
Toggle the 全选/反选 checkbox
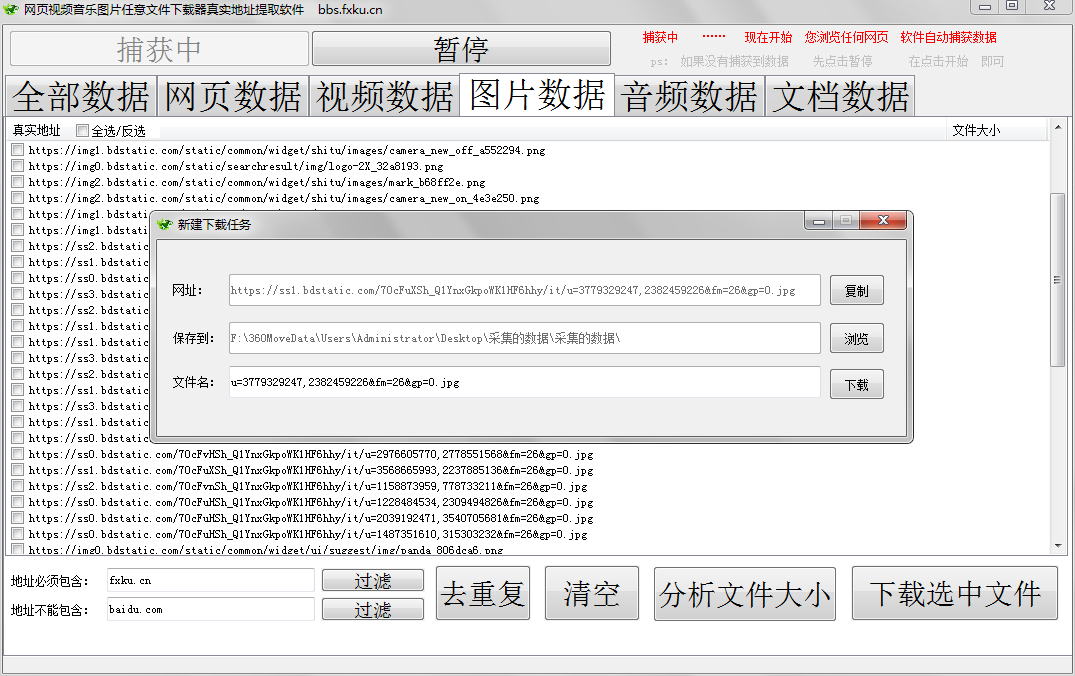[82, 131]
